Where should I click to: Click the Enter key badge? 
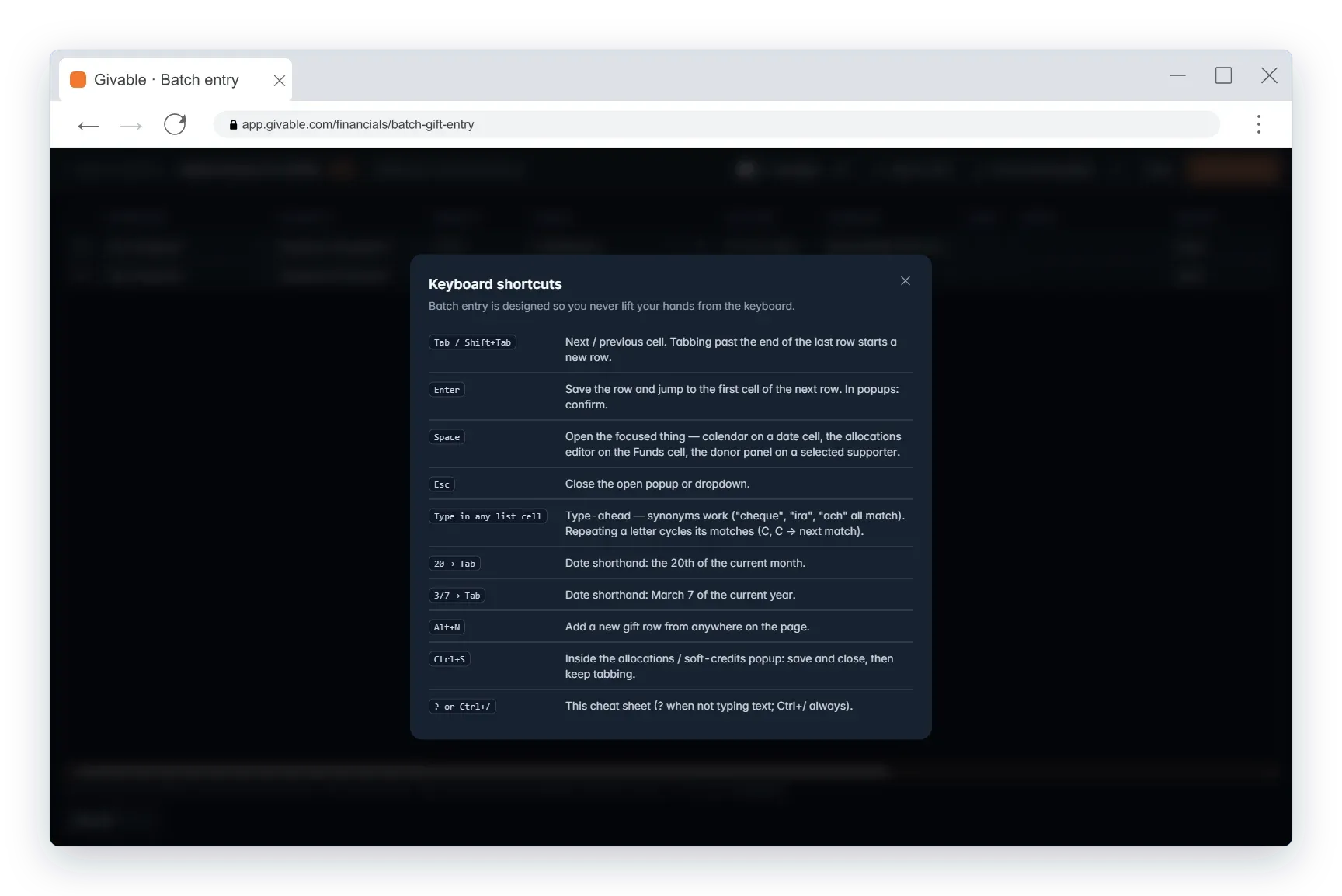(x=447, y=390)
